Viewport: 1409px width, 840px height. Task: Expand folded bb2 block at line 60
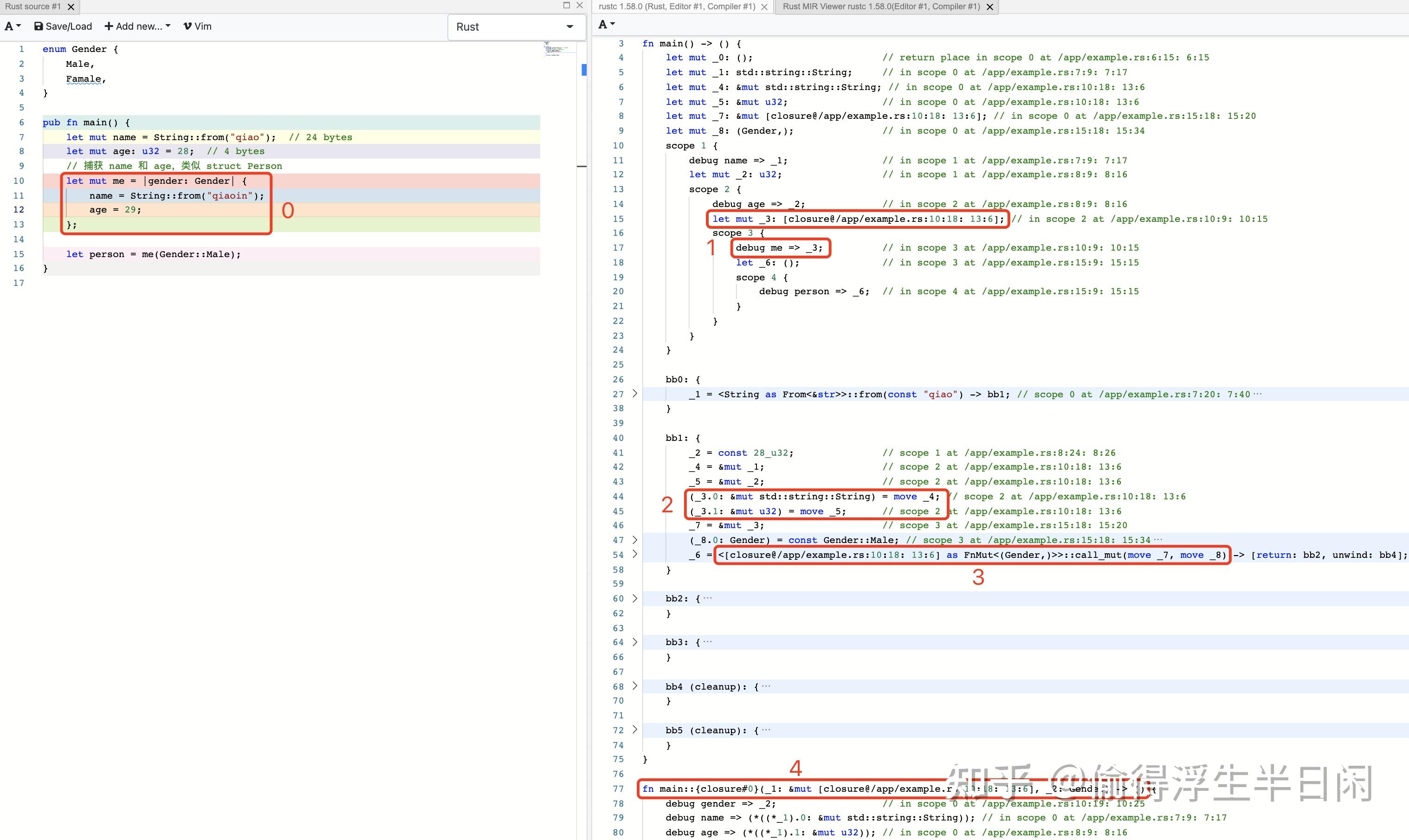635,598
